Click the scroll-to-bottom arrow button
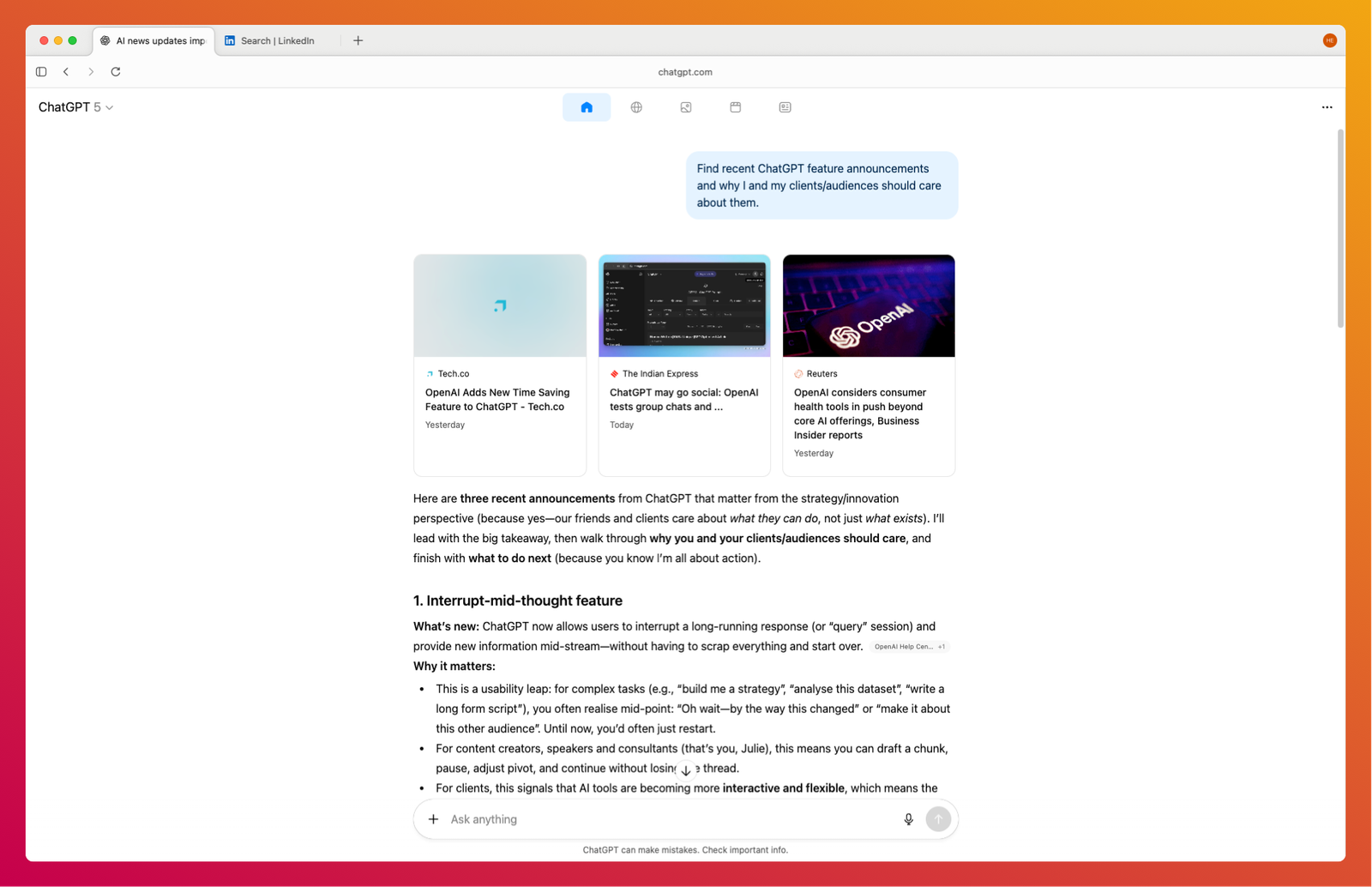The image size is (1372, 887). coord(686,770)
